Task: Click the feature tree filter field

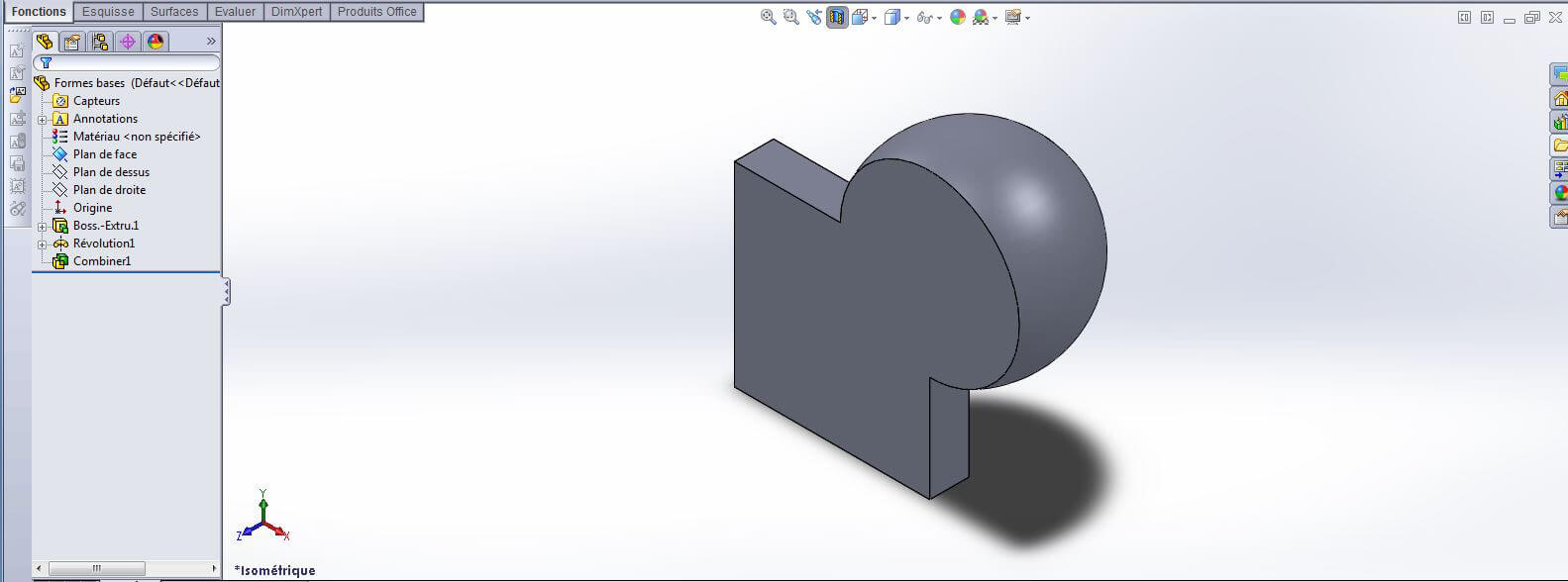Action: 127,62
